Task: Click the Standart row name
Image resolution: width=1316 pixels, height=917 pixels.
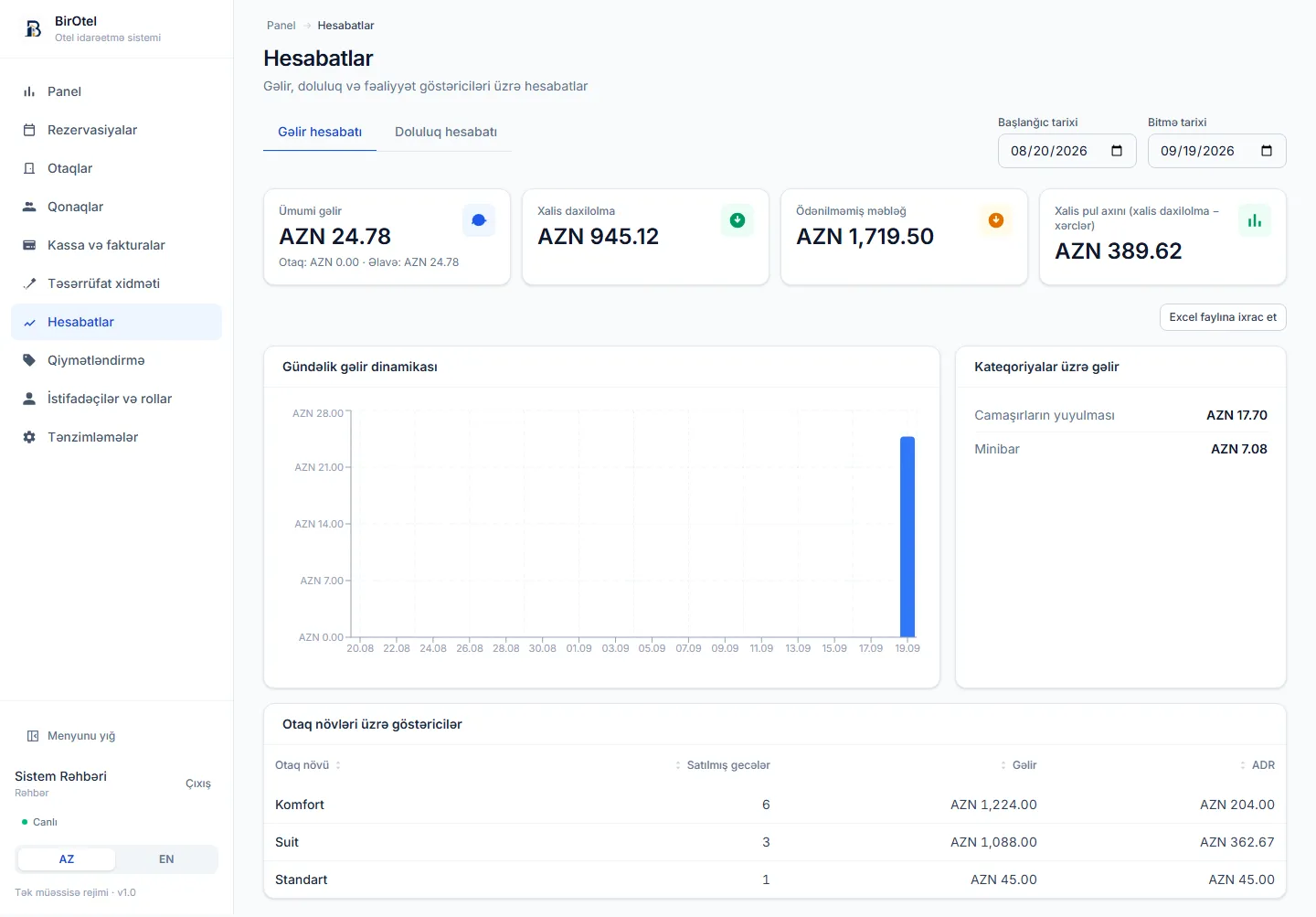Action: point(301,880)
